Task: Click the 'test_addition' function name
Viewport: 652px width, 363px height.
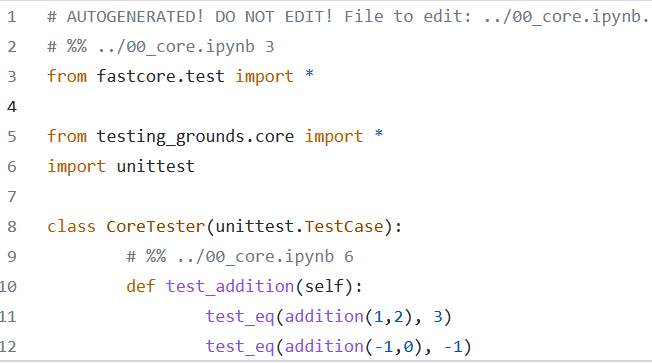Action: [230, 287]
